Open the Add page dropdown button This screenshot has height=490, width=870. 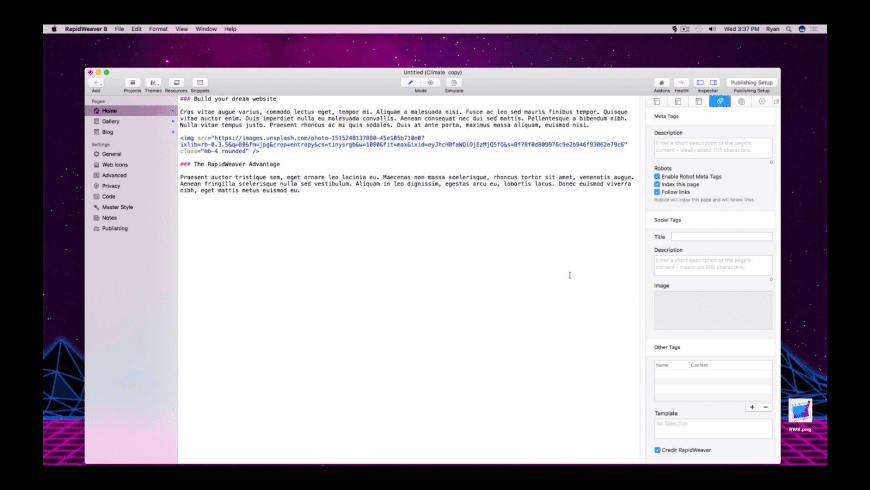96,83
